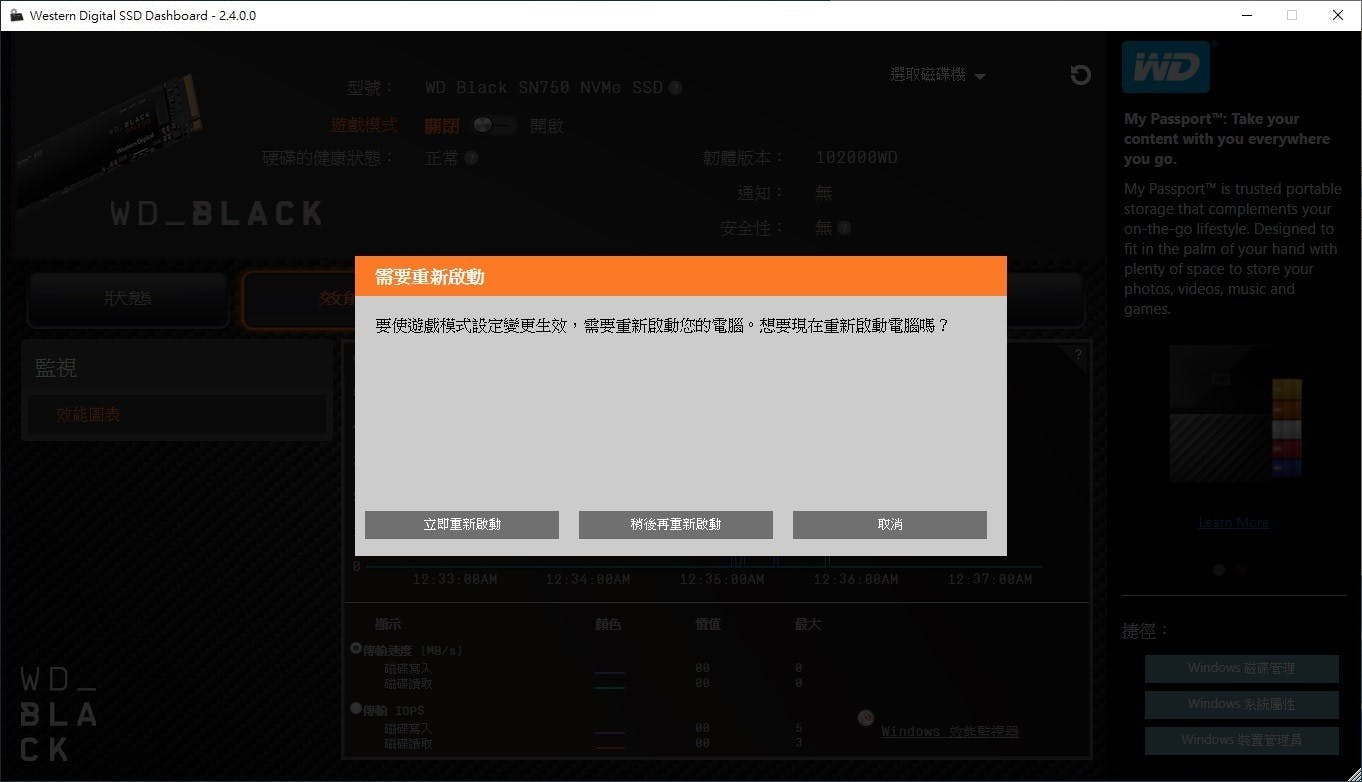Switch to the 狀態 status tab
This screenshot has width=1362, height=782.
pos(127,299)
